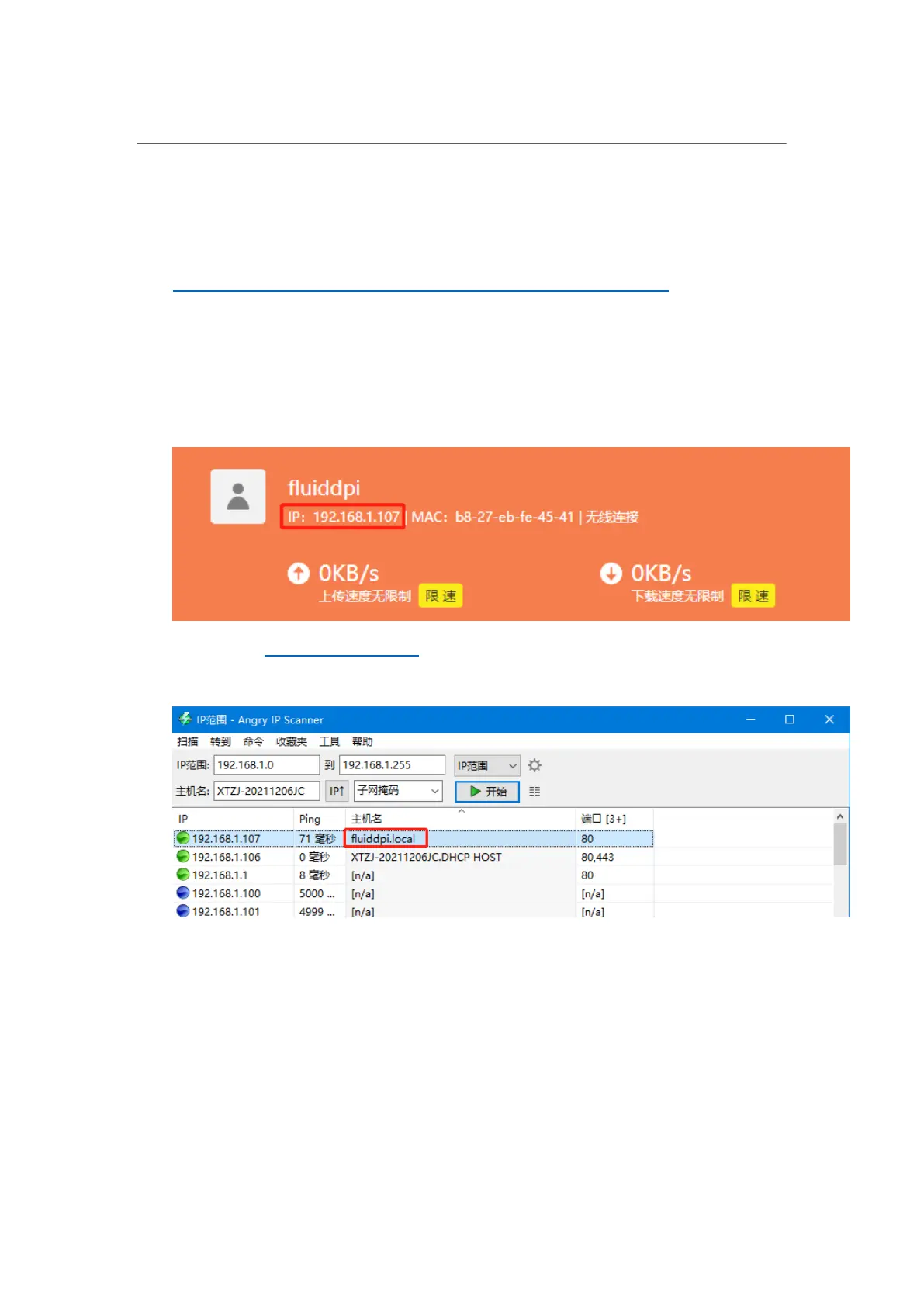Click the Angry IP Scanner title bar icon
Viewport: 924px width, 1307px height.
(185, 719)
